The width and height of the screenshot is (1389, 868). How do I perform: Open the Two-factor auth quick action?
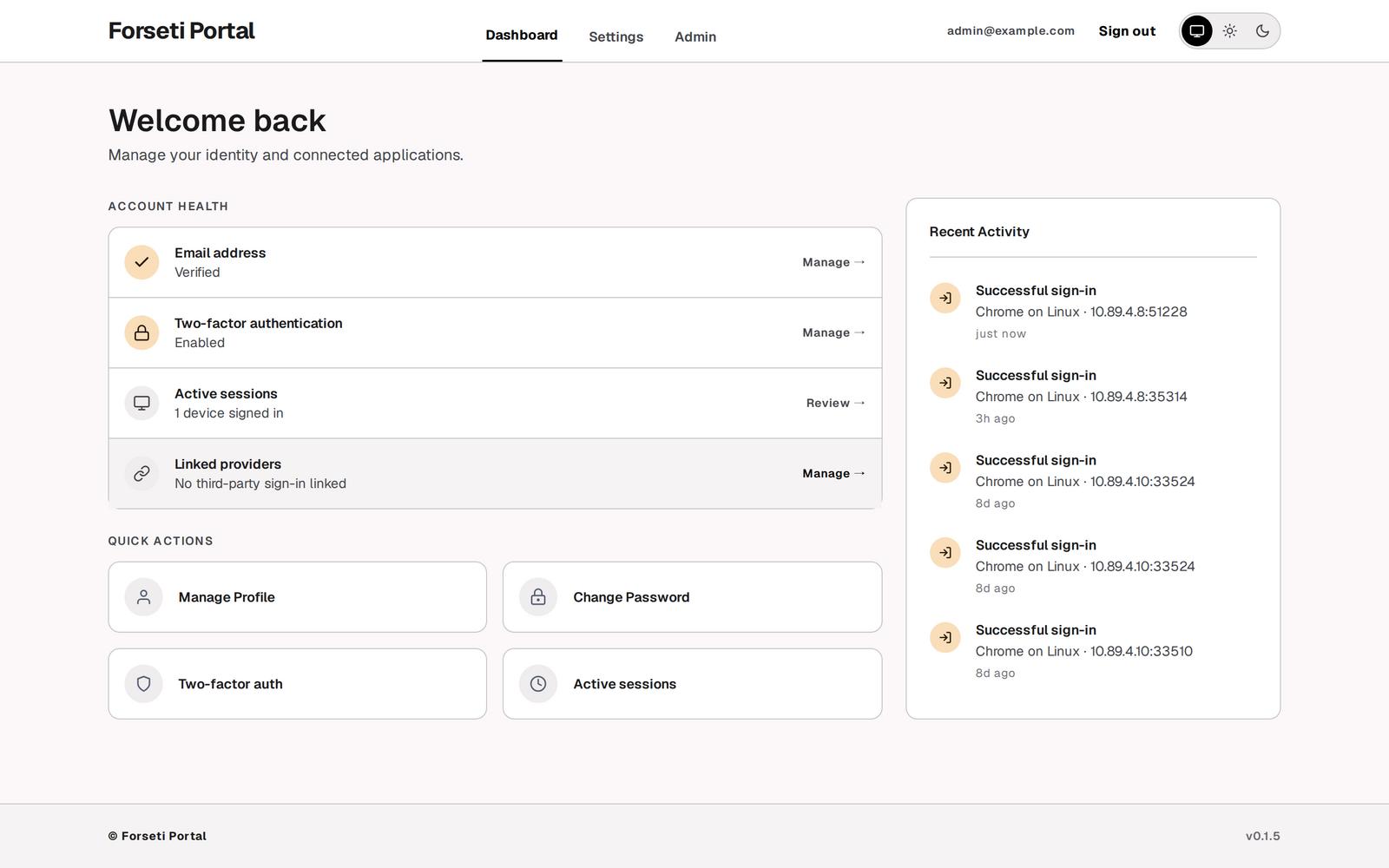297,684
